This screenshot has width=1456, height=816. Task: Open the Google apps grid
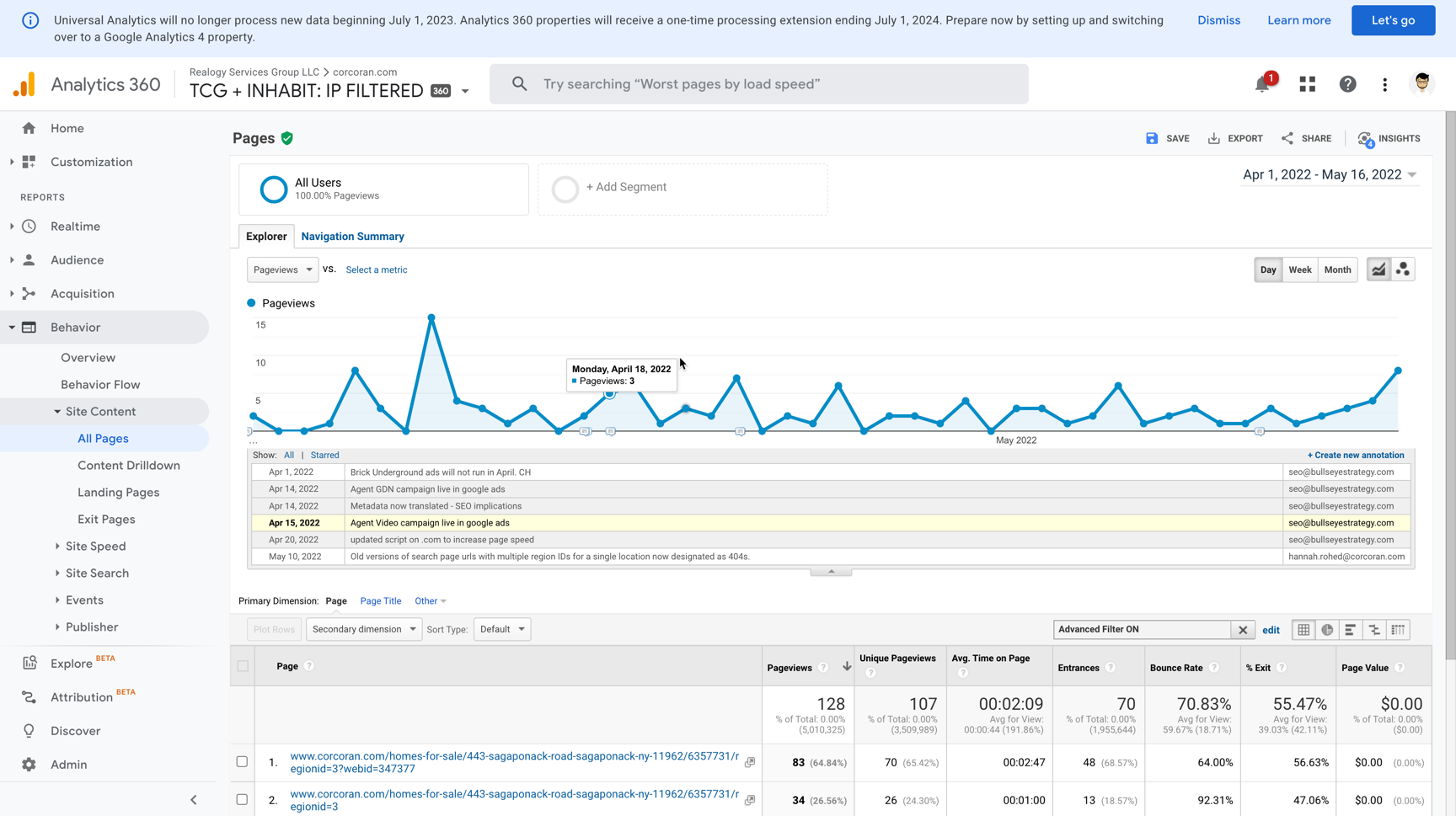pyautogui.click(x=1307, y=84)
